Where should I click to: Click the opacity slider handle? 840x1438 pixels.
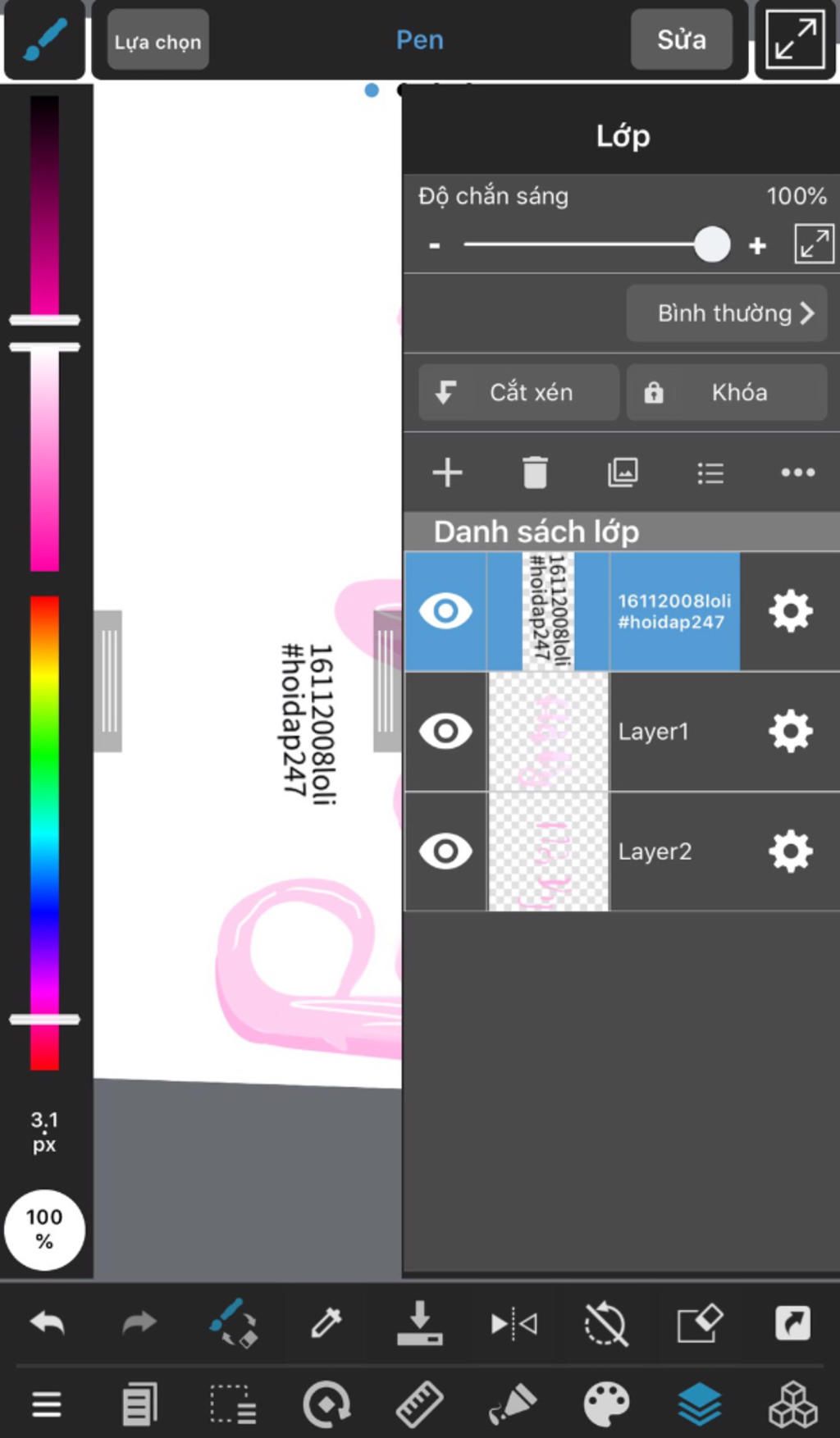[x=712, y=244]
